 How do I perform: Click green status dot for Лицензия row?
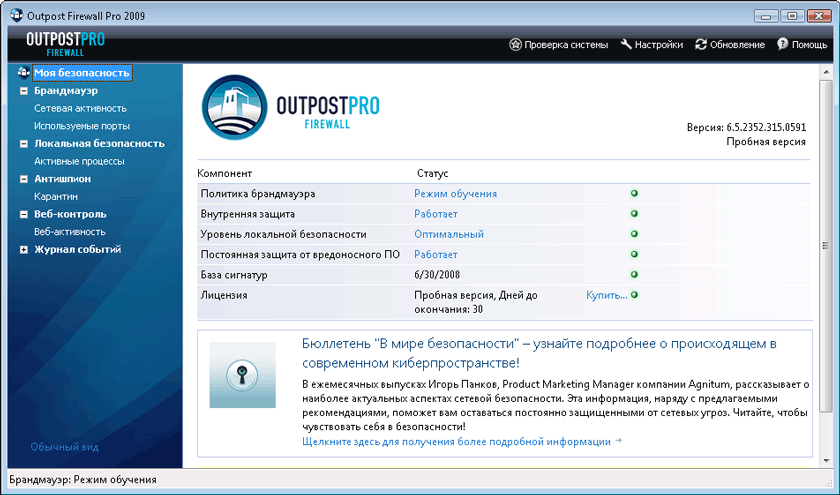tap(634, 295)
